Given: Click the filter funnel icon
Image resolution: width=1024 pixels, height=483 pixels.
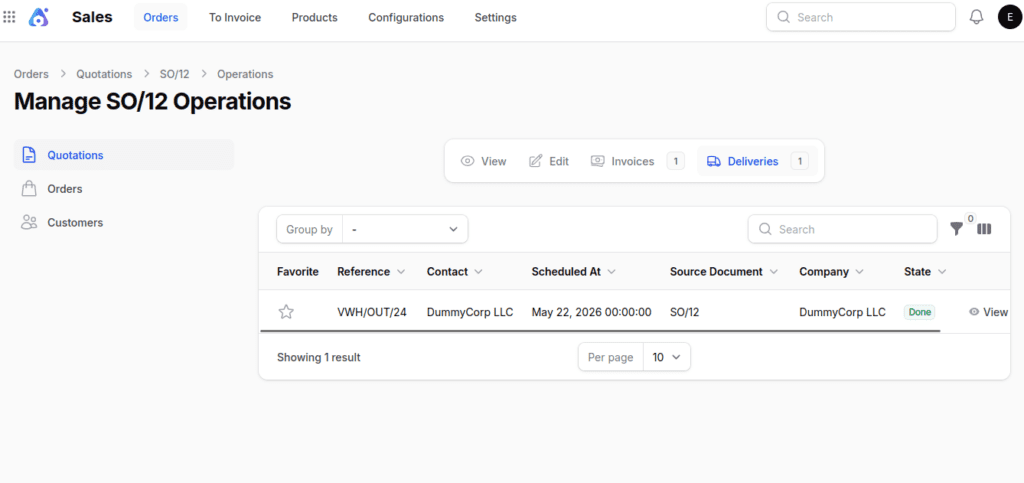Looking at the screenshot, I should coord(956,229).
